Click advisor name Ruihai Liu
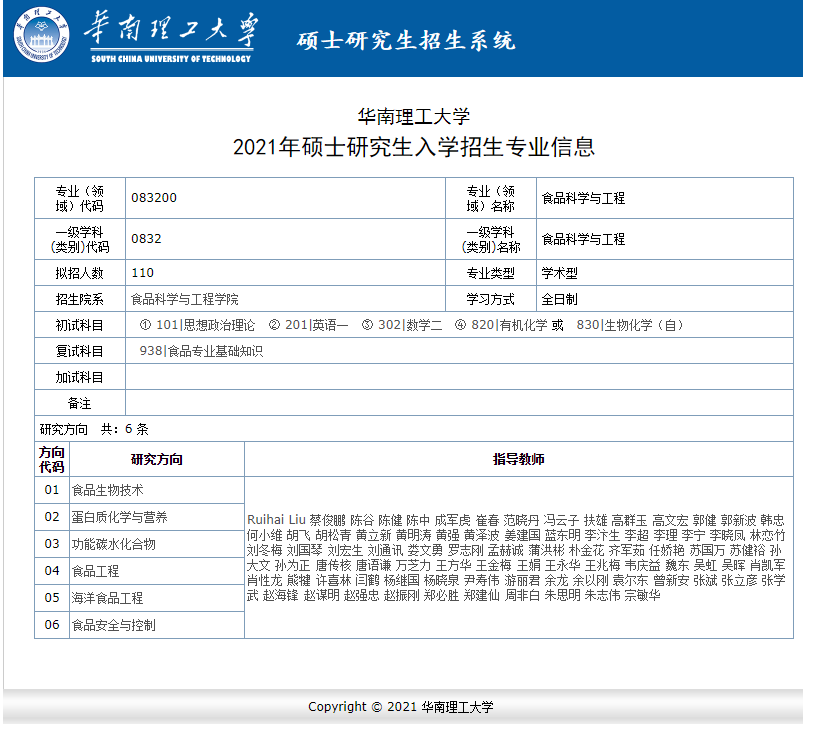Image resolution: width=819 pixels, height=737 pixels. pos(276,520)
